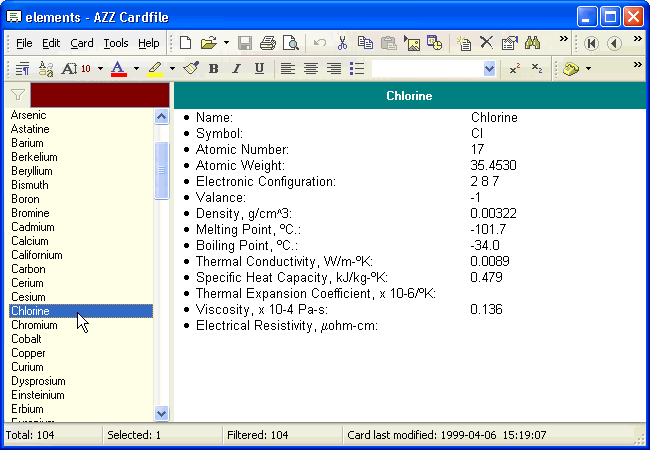
Task: Align text left
Action: [x=288, y=69]
